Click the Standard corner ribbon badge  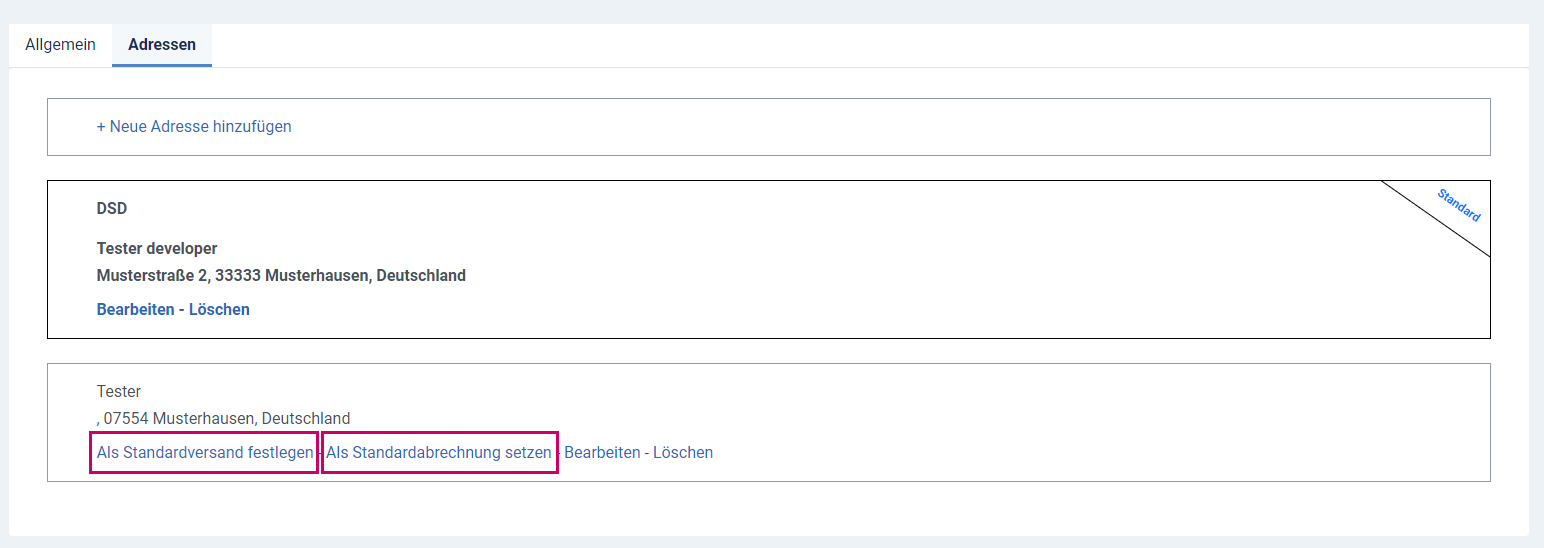[x=1458, y=205]
